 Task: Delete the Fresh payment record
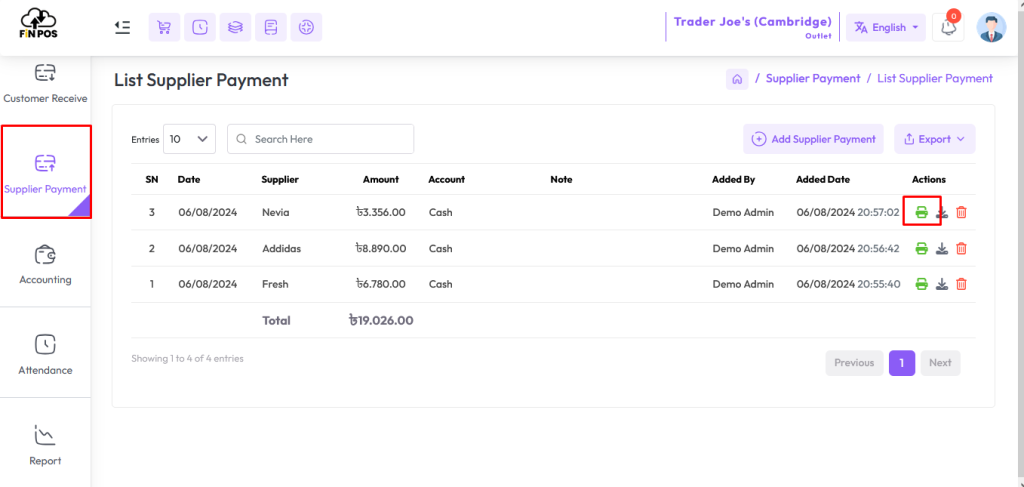[x=961, y=284]
